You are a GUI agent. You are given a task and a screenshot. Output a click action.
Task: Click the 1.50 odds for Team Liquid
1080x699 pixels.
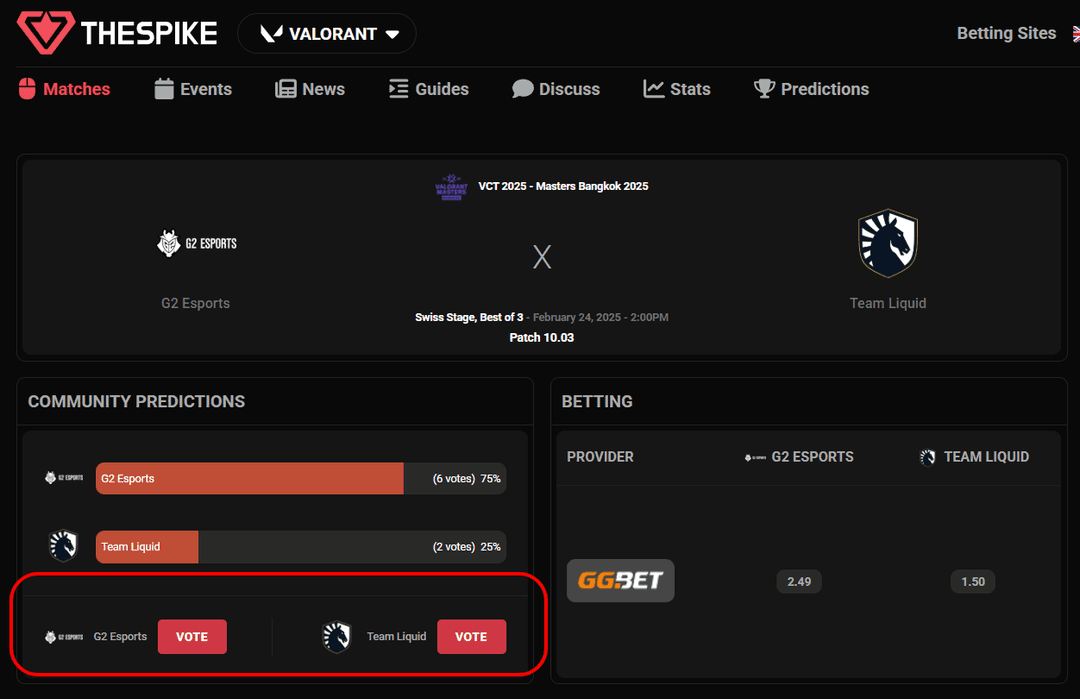coord(972,582)
